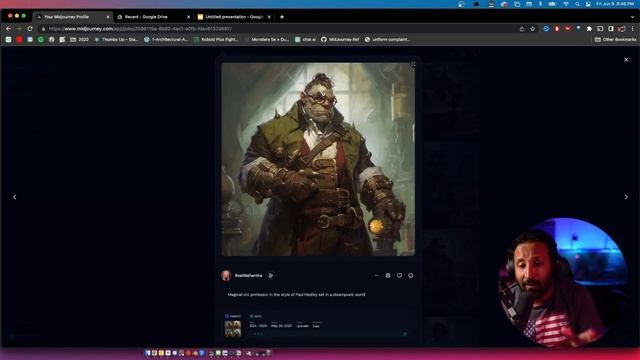Close the image lightbox with the X
This screenshot has width=640, height=360.
pos(626,60)
